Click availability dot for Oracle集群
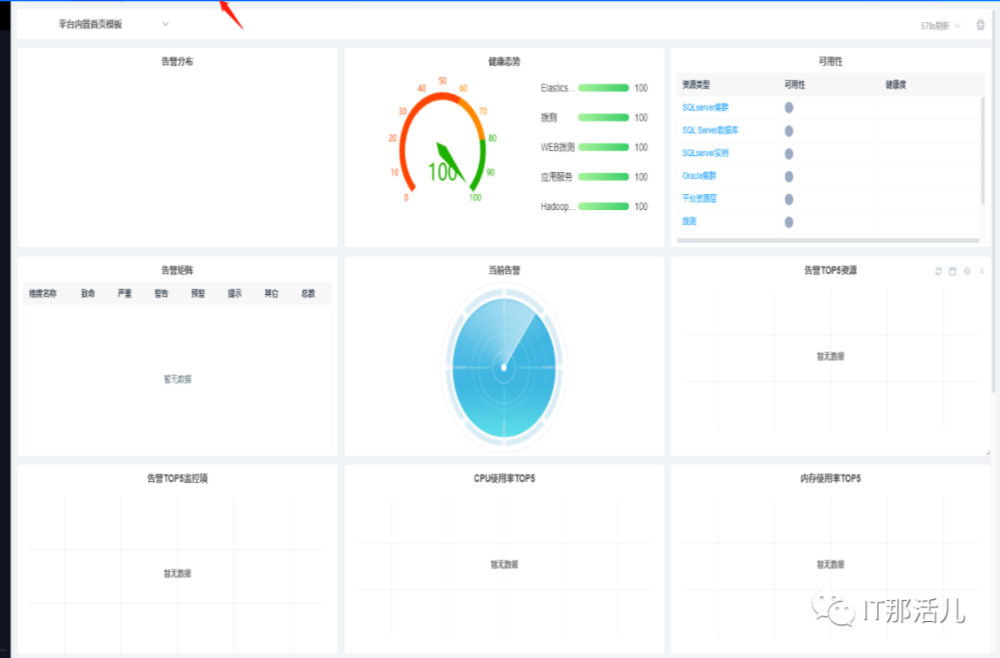 (789, 177)
